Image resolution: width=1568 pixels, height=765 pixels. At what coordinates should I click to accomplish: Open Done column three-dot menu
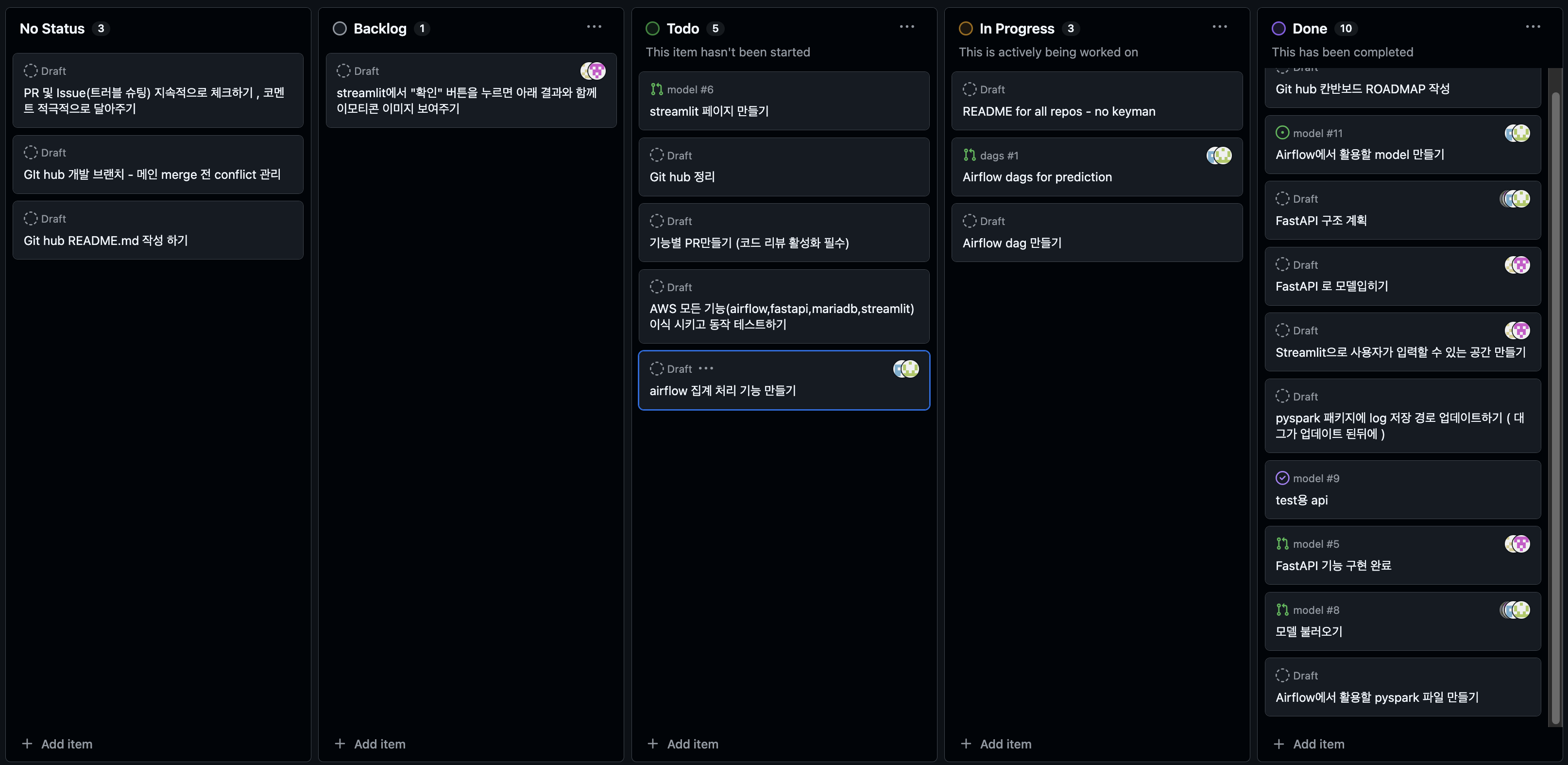[1533, 27]
